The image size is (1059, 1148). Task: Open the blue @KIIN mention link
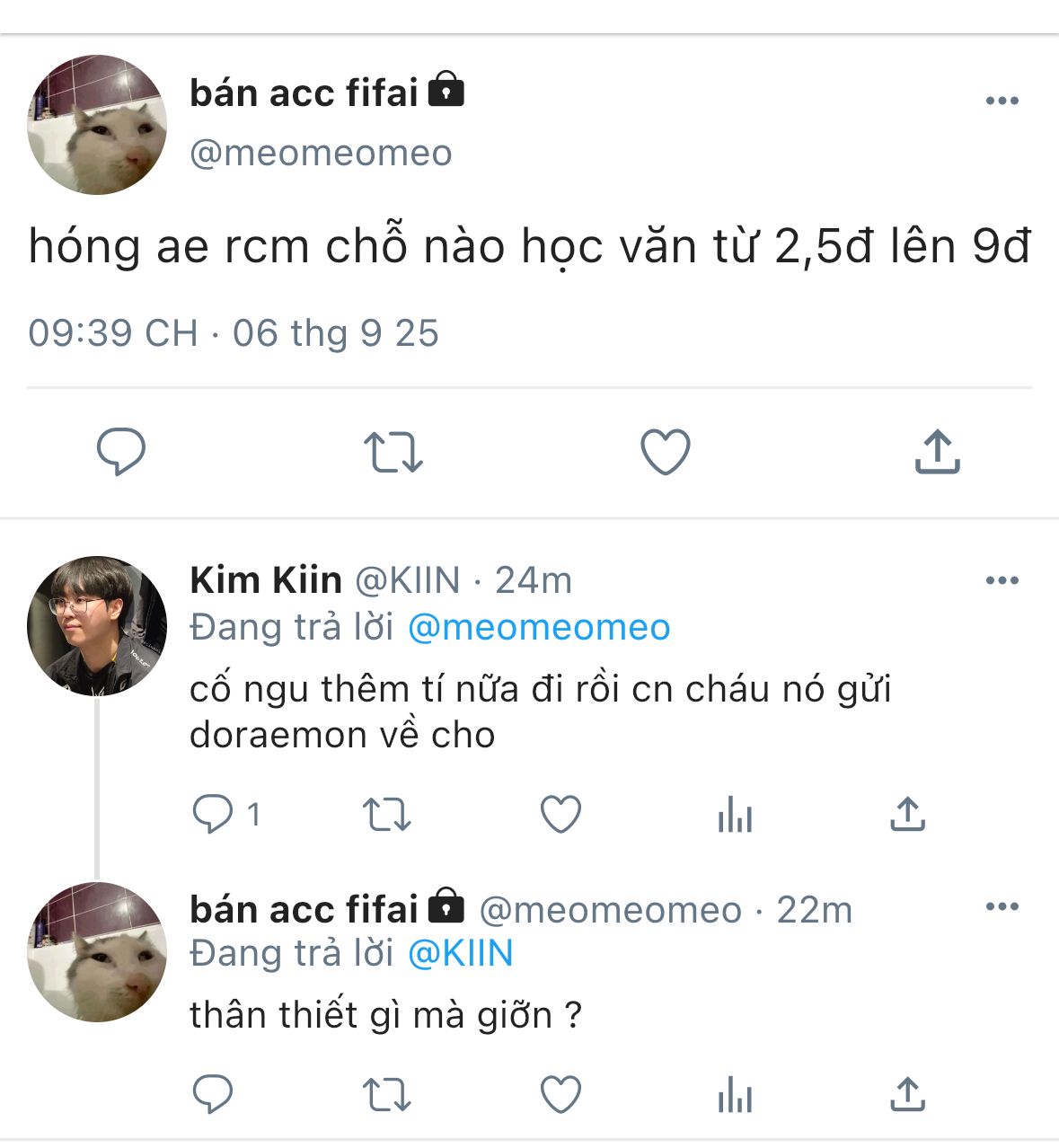coord(461,953)
